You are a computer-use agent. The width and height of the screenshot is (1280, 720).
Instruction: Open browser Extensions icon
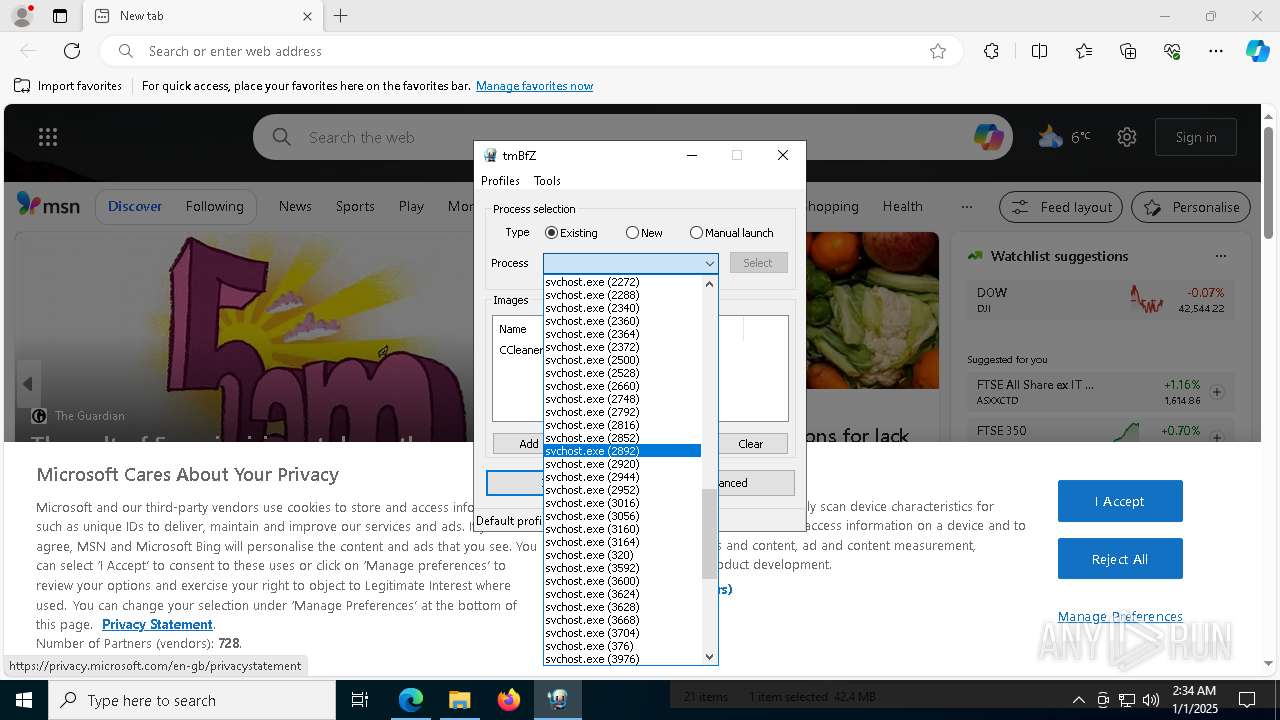(991, 51)
